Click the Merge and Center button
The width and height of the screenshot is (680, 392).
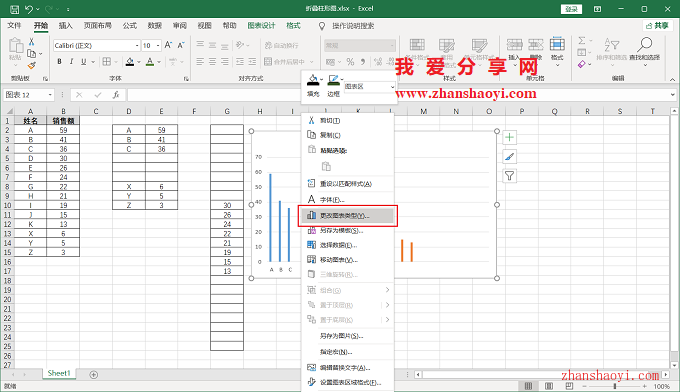(x=284, y=62)
